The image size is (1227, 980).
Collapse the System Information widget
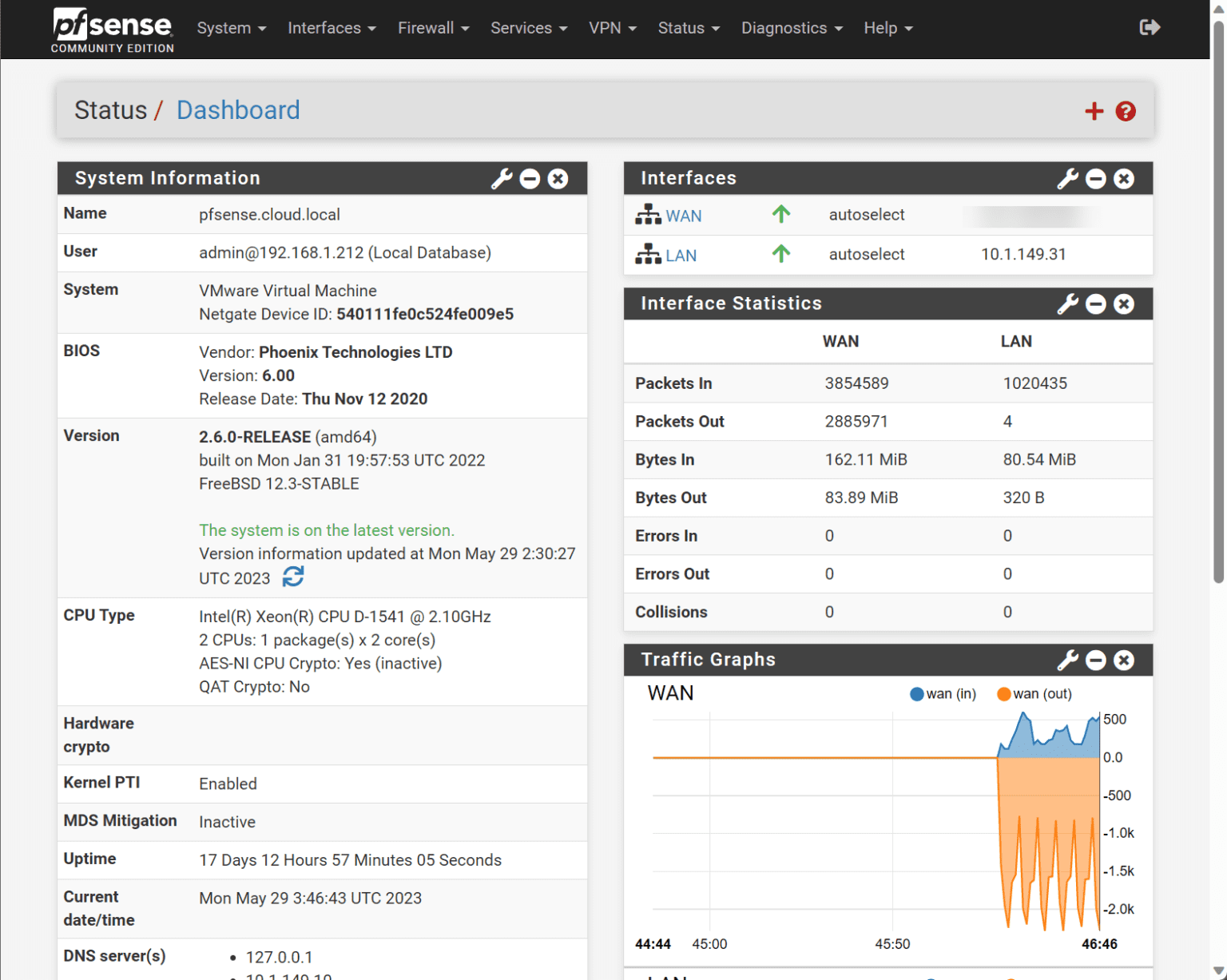[530, 178]
